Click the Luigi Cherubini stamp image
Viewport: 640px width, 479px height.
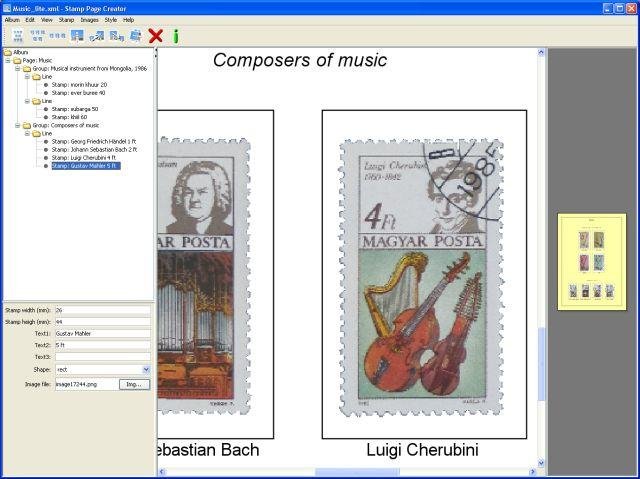(x=421, y=277)
